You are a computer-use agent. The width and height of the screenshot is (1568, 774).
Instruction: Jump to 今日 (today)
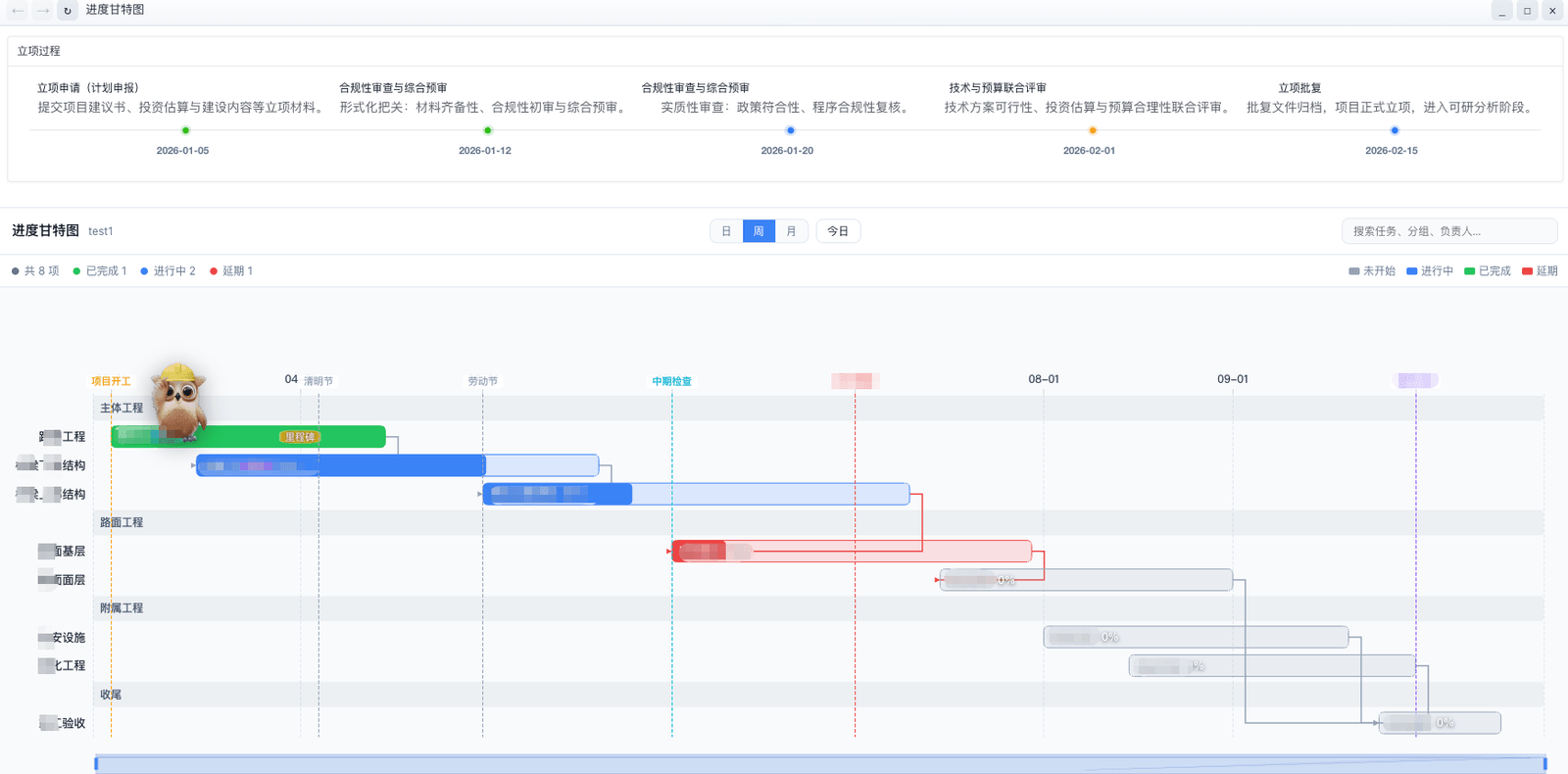click(x=838, y=231)
